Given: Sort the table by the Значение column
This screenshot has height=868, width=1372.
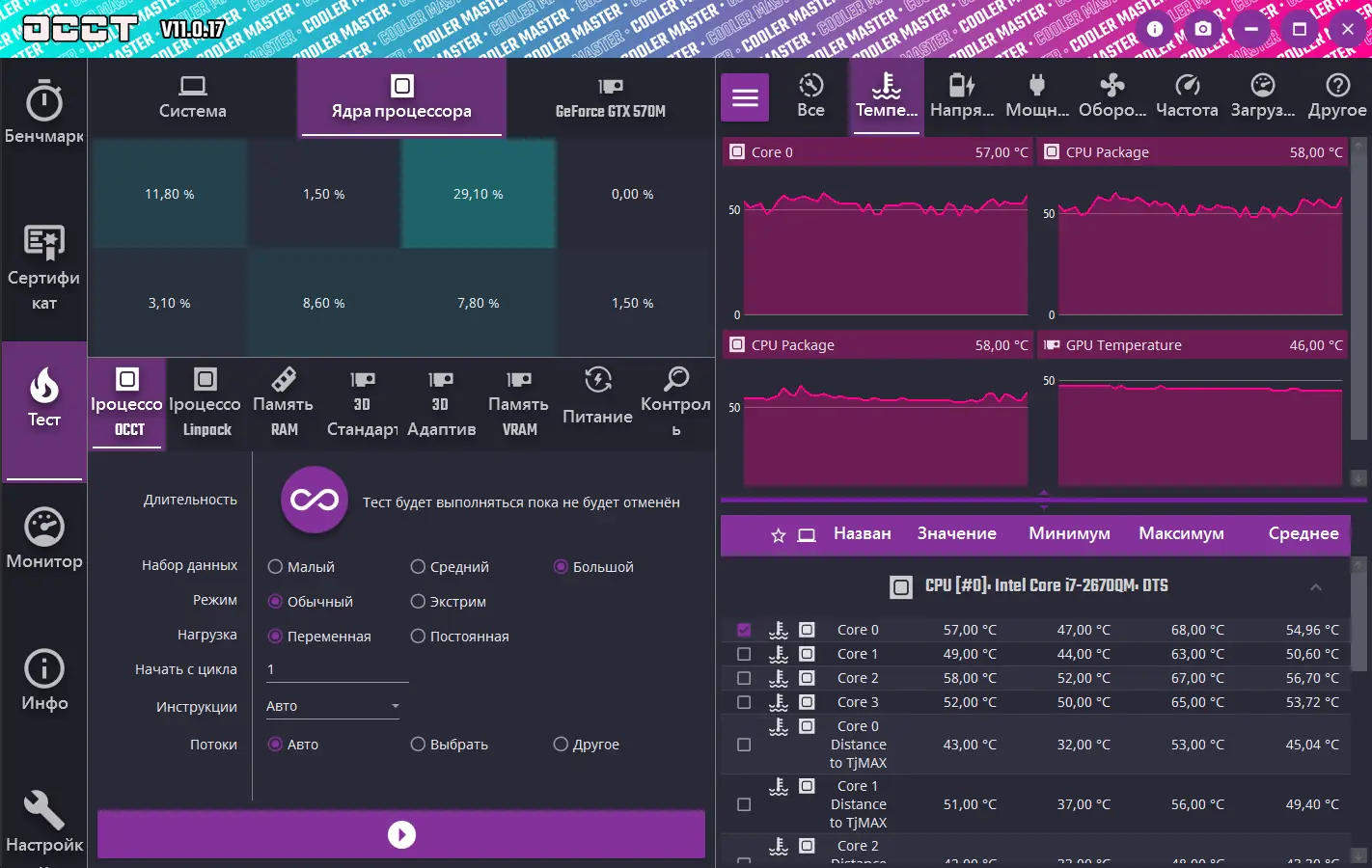Looking at the screenshot, I should 957,534.
